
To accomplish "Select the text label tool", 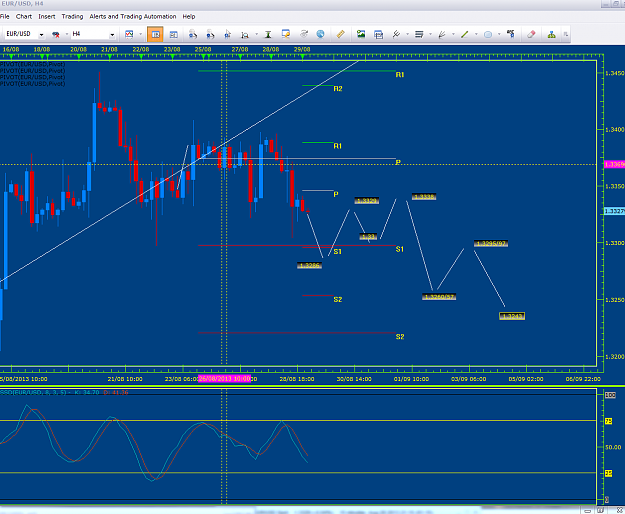I will click(x=511, y=34).
